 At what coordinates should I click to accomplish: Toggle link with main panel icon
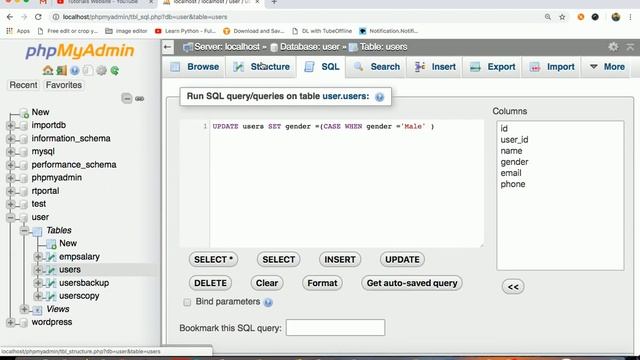pyautogui.click(x=140, y=98)
